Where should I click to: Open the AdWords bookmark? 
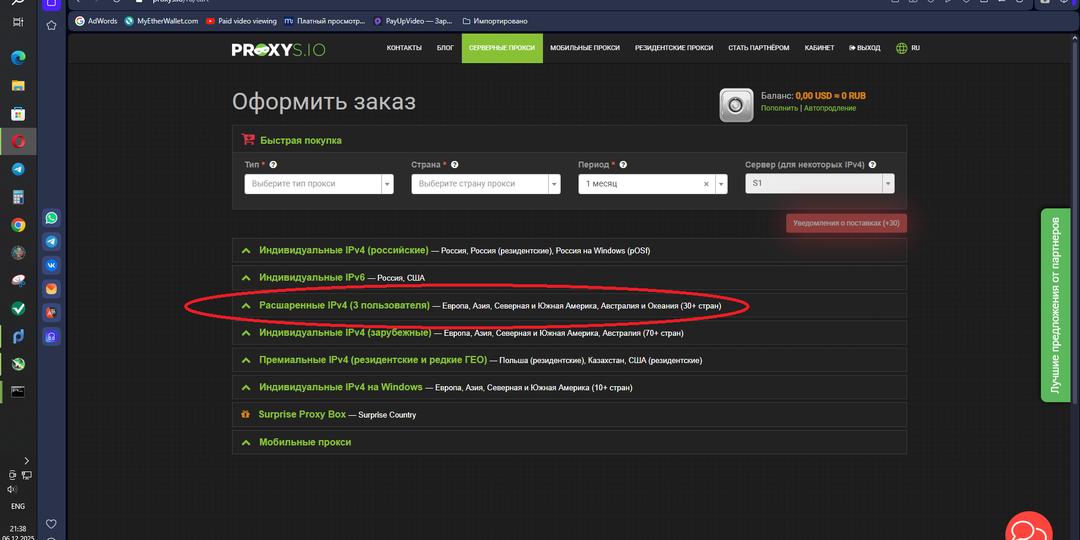pyautogui.click(x=96, y=21)
